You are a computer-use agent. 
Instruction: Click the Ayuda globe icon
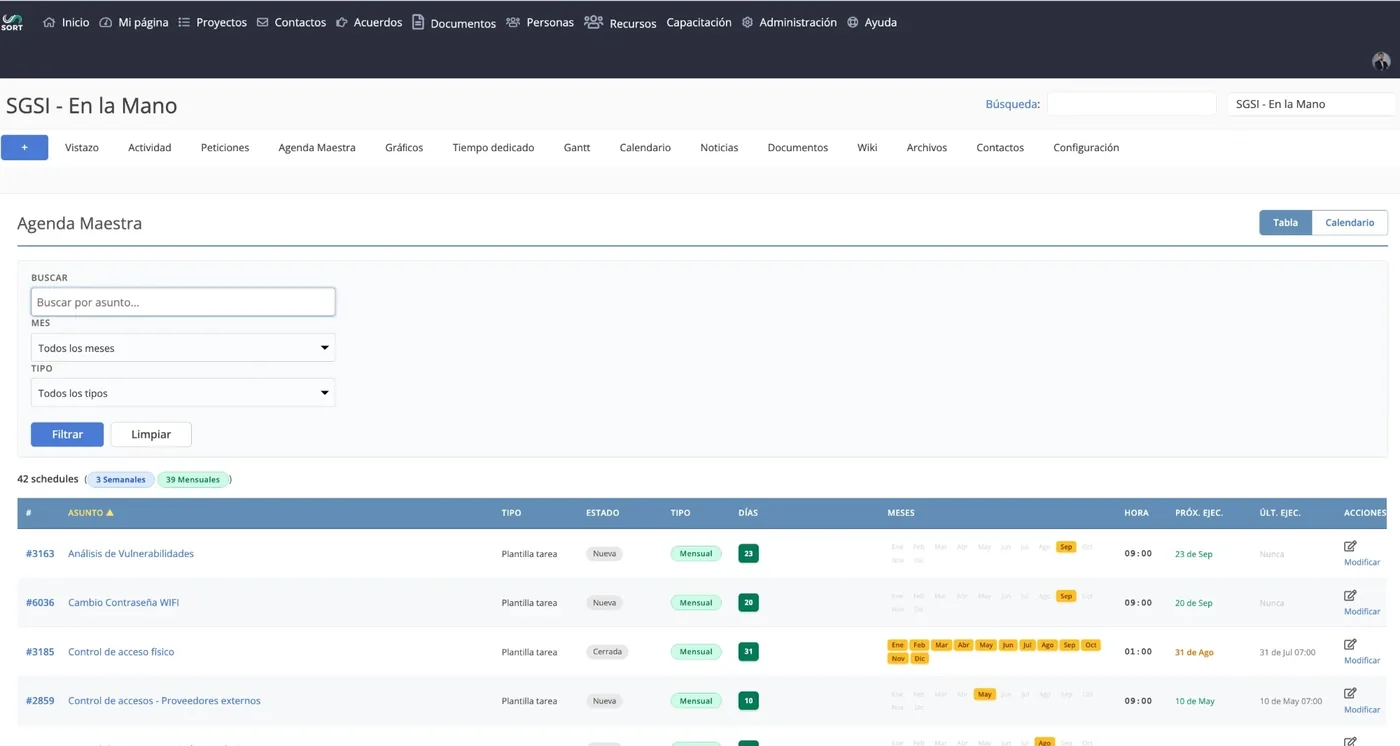[x=853, y=22]
